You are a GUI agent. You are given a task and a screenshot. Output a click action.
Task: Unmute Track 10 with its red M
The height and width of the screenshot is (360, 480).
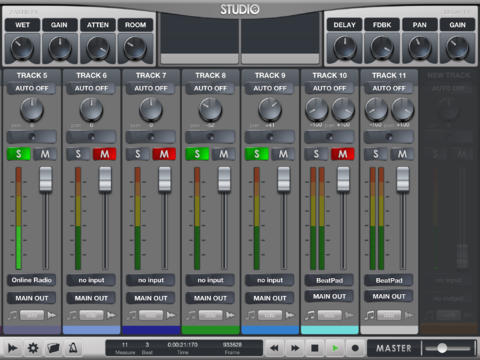[343, 154]
